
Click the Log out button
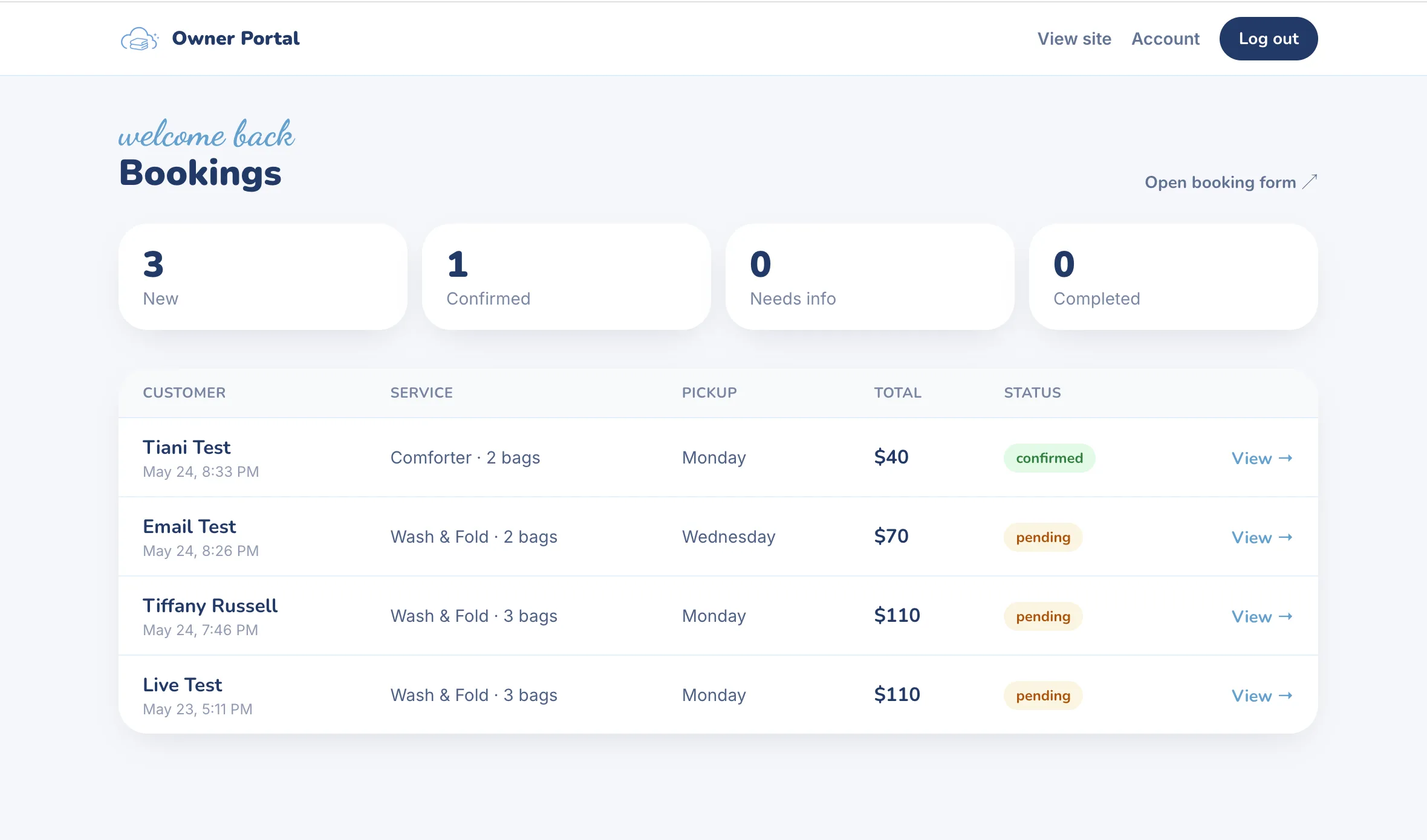[x=1268, y=39]
